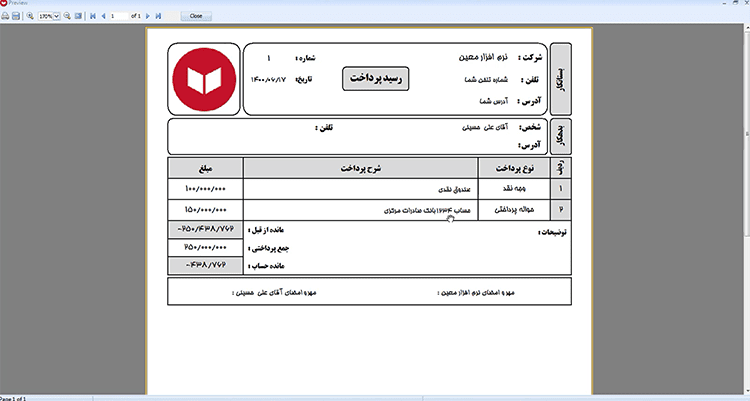This screenshot has width=750, height=401.
Task: Click the date value 1400/06/17
Action: click(268, 79)
